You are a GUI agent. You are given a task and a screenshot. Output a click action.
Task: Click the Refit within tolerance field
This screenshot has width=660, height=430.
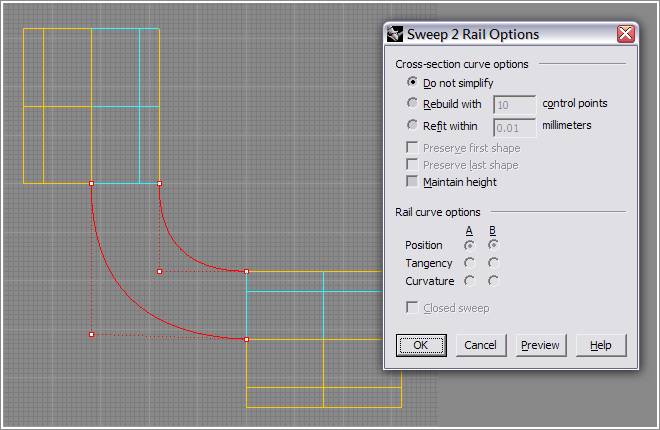[x=515, y=127]
